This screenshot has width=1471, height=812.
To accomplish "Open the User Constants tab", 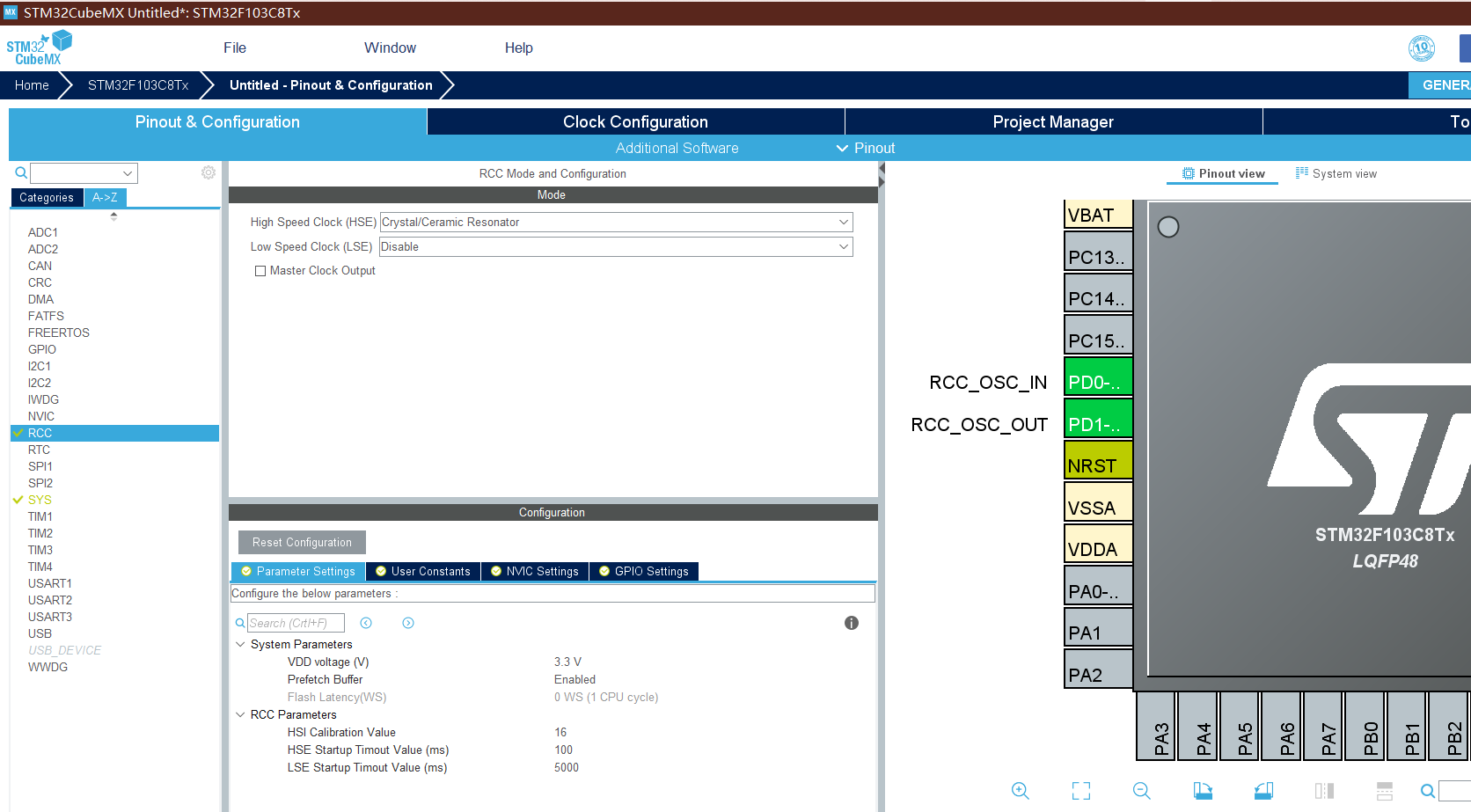I will [423, 572].
